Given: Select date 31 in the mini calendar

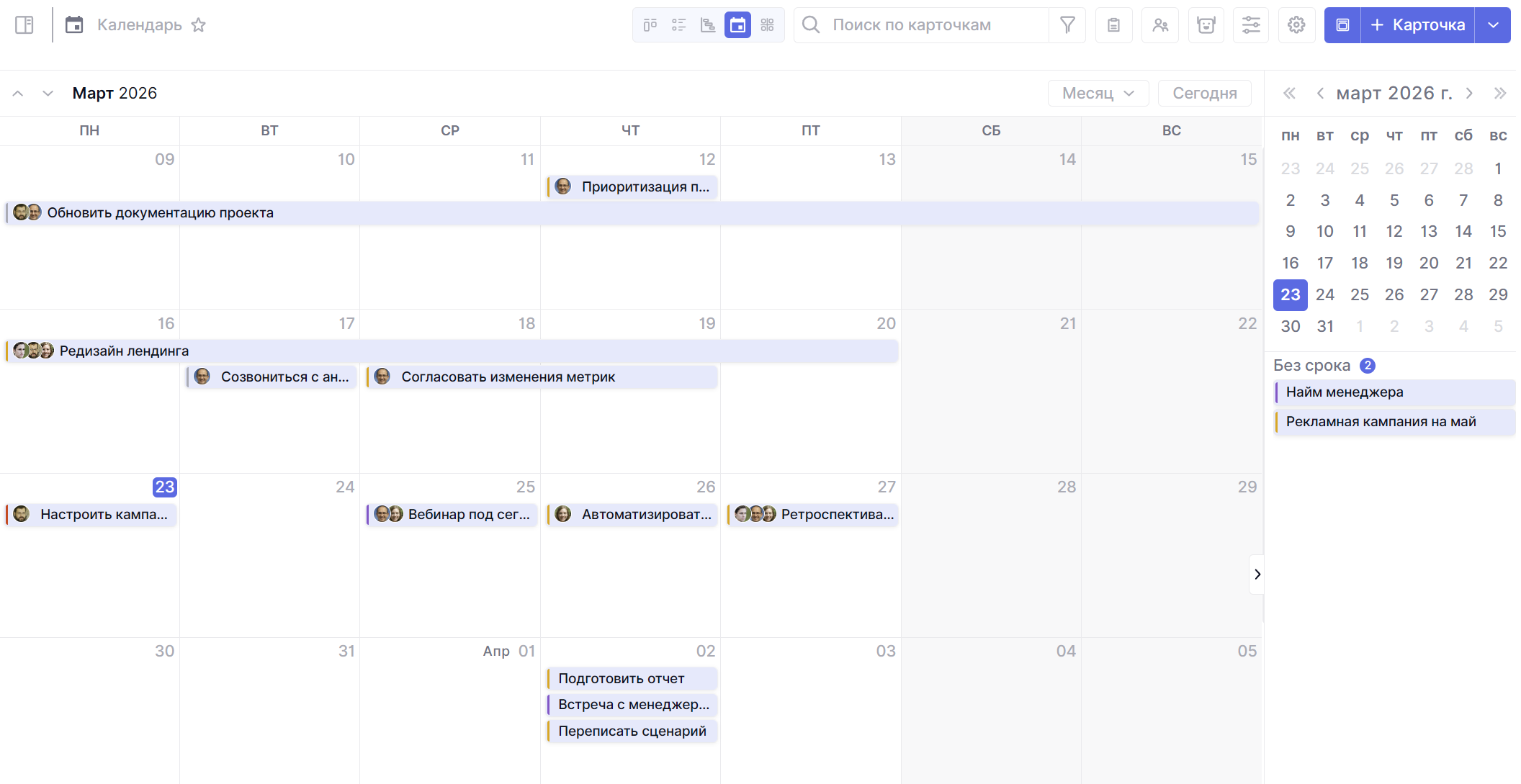Looking at the screenshot, I should (1325, 326).
